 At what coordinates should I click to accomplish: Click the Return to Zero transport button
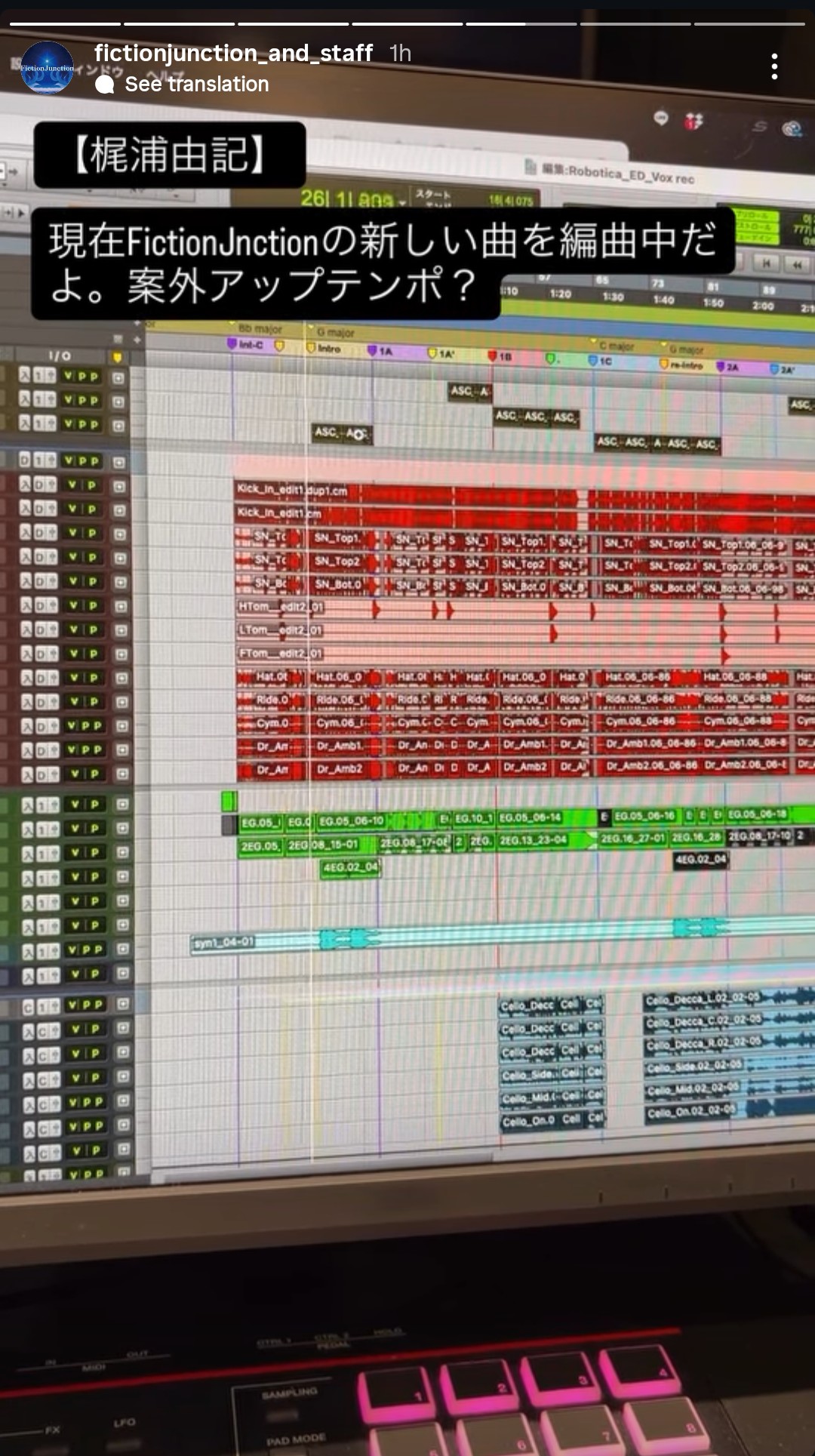[x=767, y=263]
